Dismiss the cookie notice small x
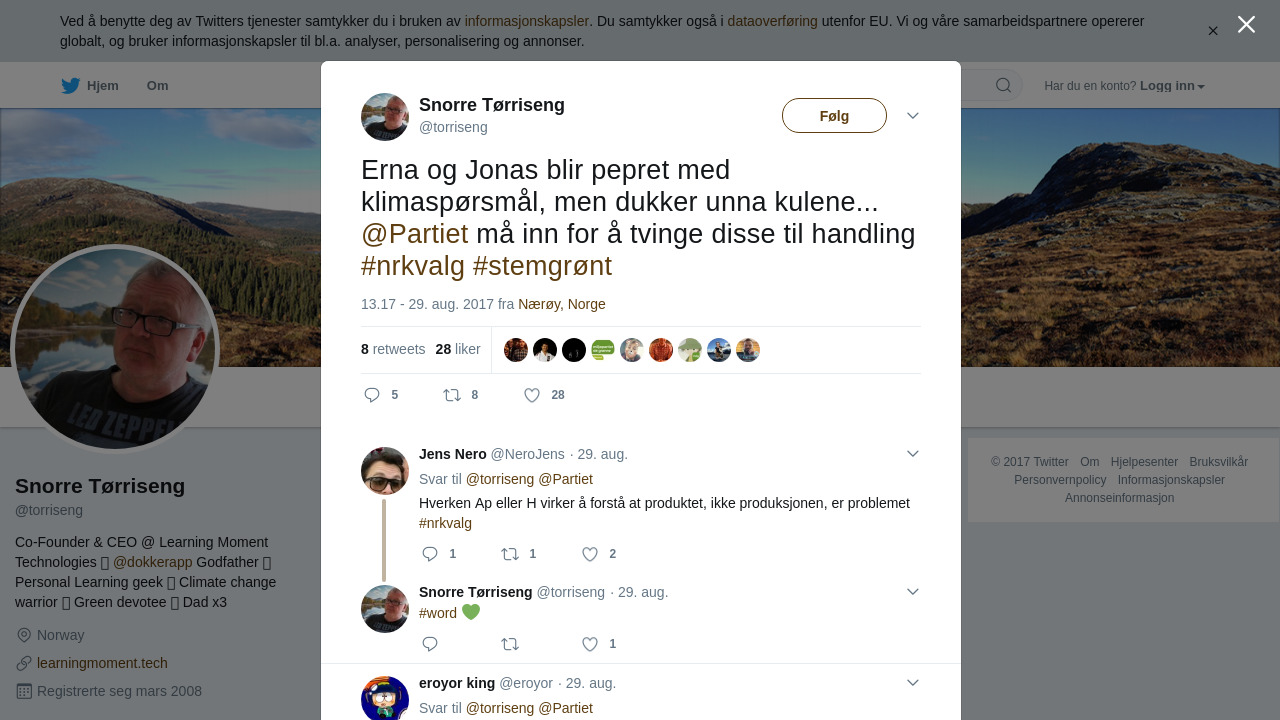Image resolution: width=1280 pixels, height=720 pixels. tap(1213, 31)
